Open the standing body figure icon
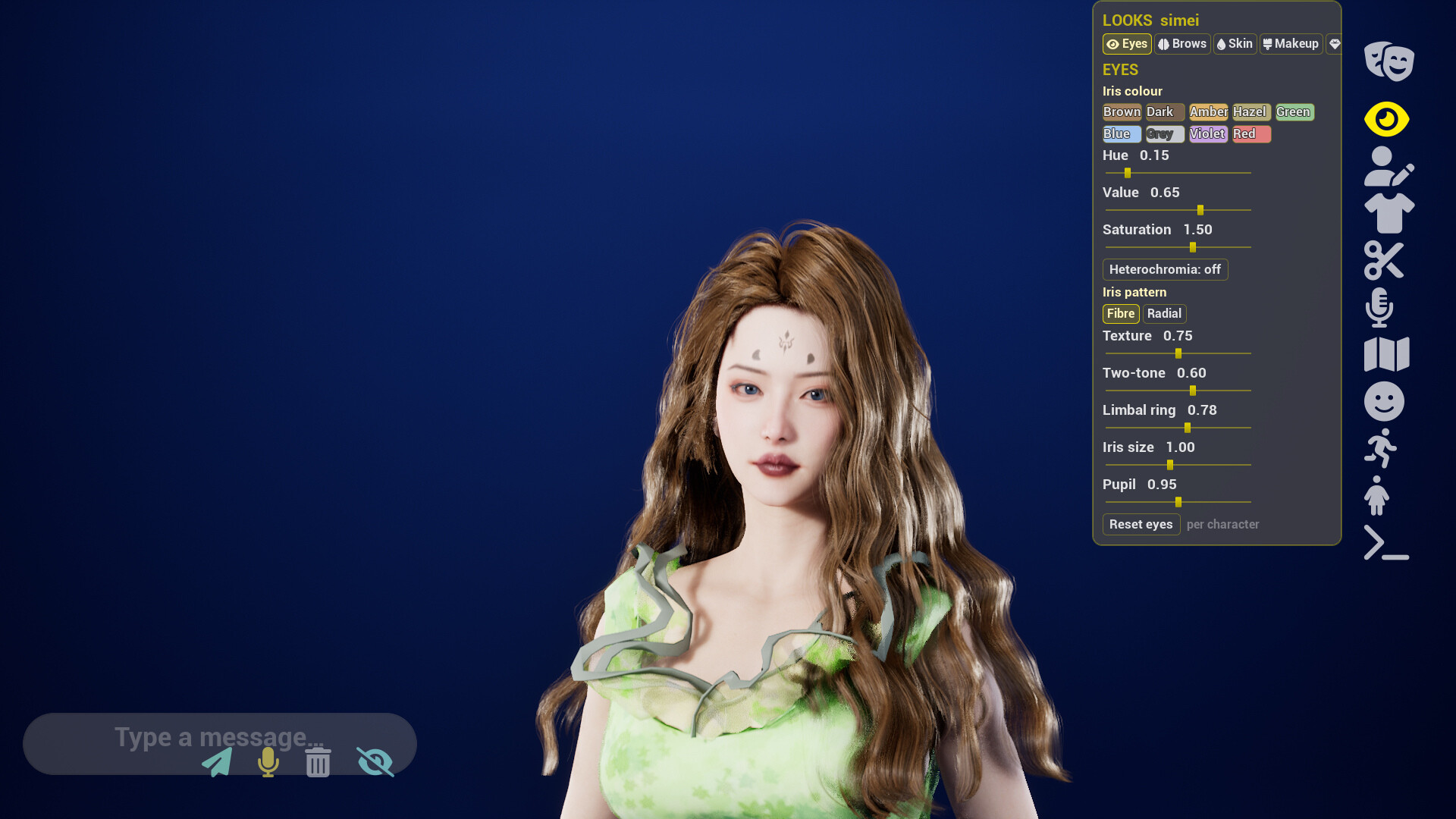Image resolution: width=1456 pixels, height=819 pixels. coord(1376,495)
